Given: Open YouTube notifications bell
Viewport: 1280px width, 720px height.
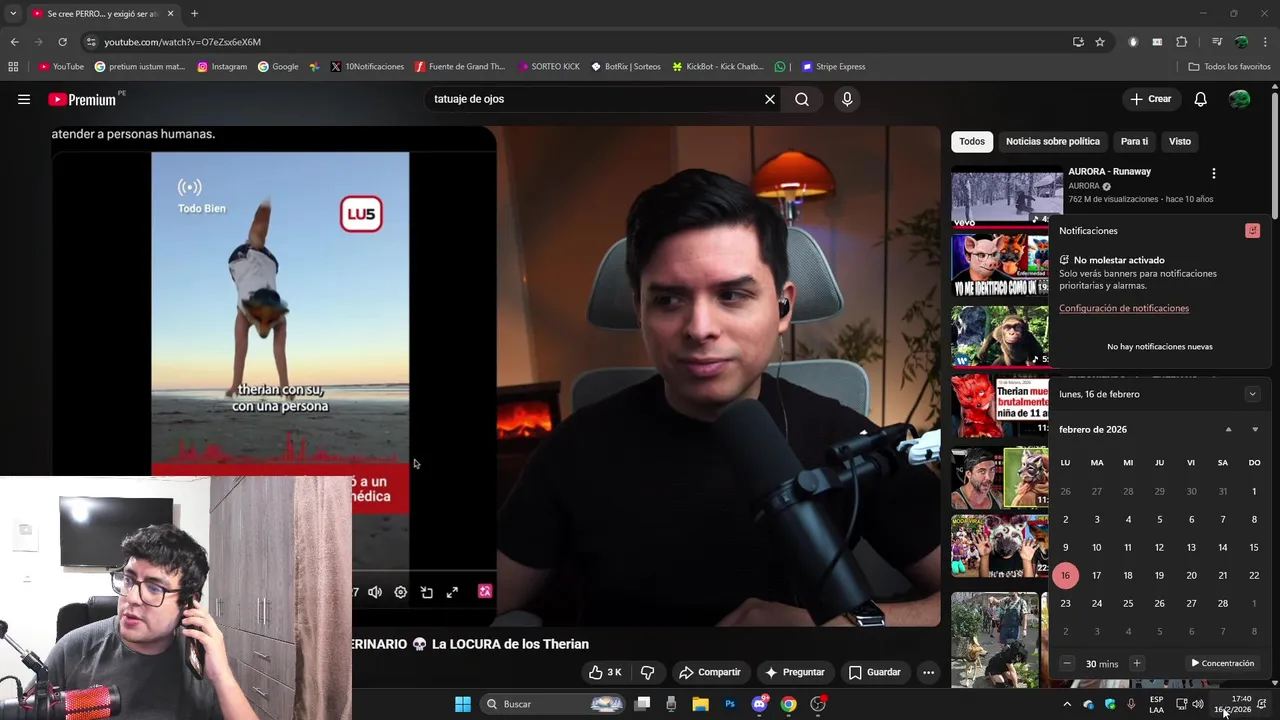Looking at the screenshot, I should pos(1201,99).
